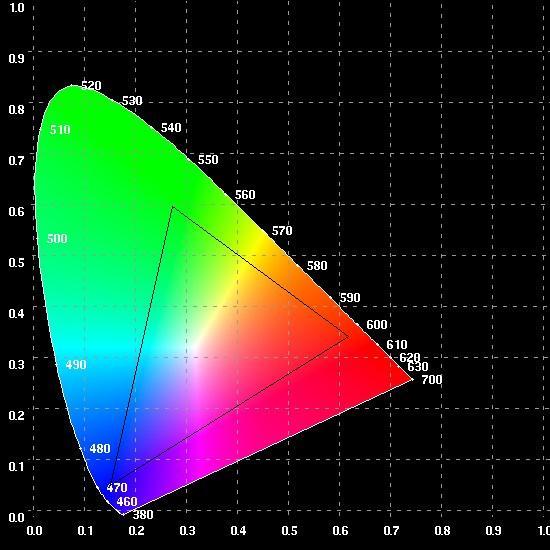This screenshot has width=550, height=550.
Task: Click the white point at diagram center
Action: point(195,346)
